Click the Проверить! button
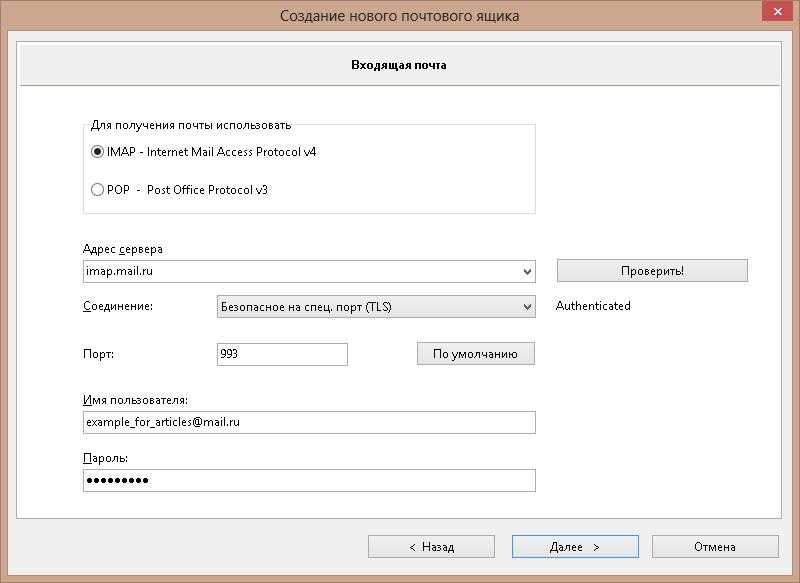The image size is (800, 583). pyautogui.click(x=652, y=271)
